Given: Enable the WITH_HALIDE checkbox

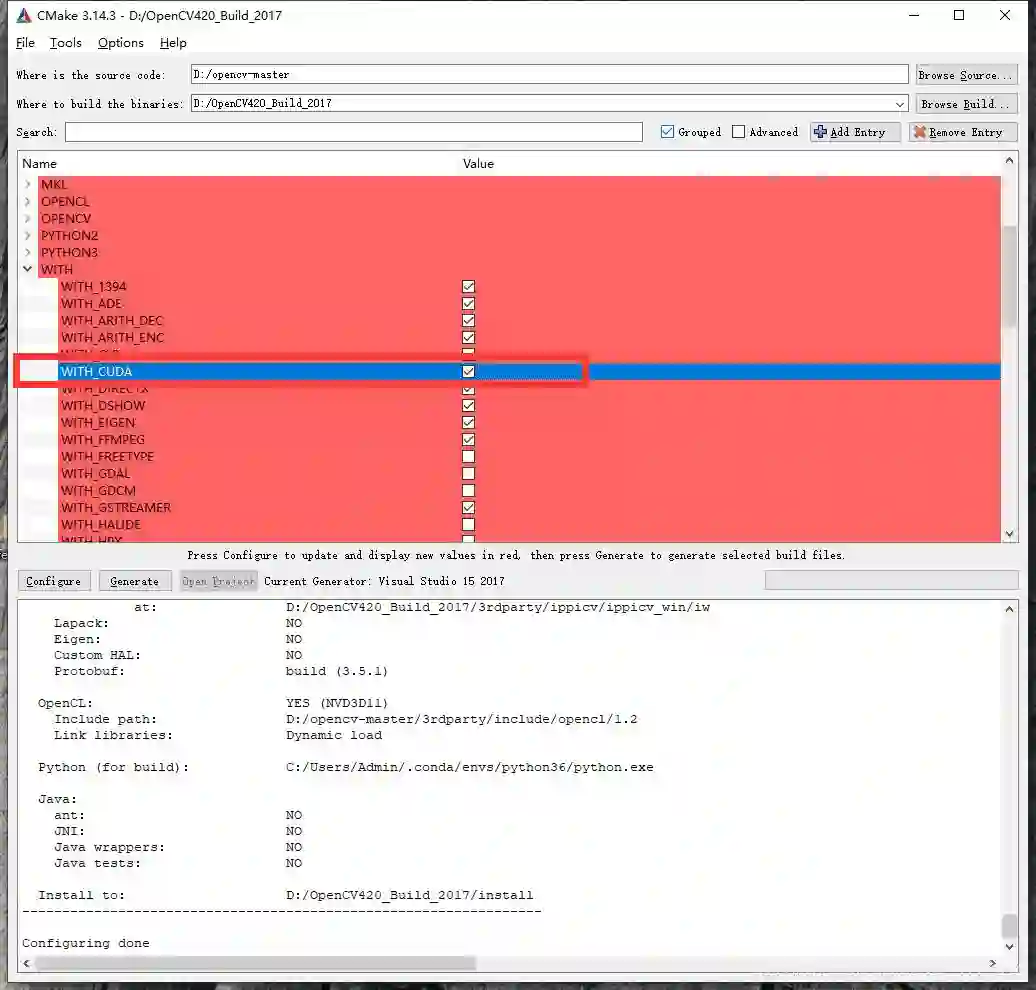Looking at the screenshot, I should point(468,524).
